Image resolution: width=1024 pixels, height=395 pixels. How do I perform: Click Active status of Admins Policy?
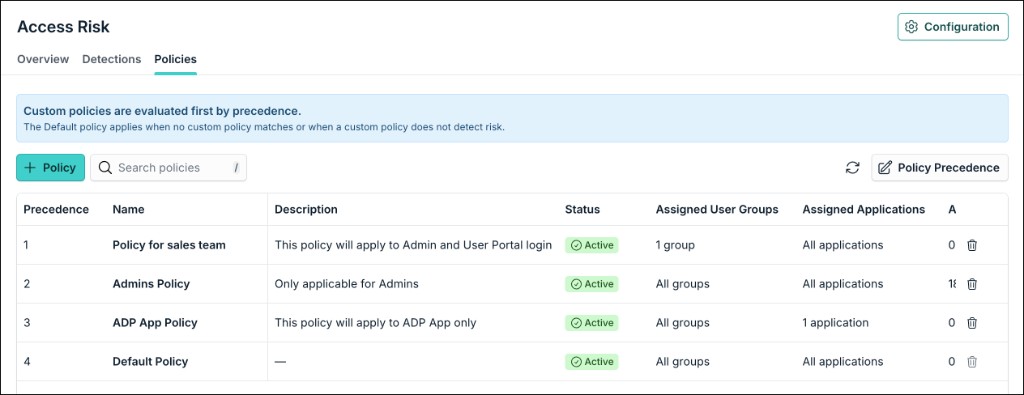point(592,284)
